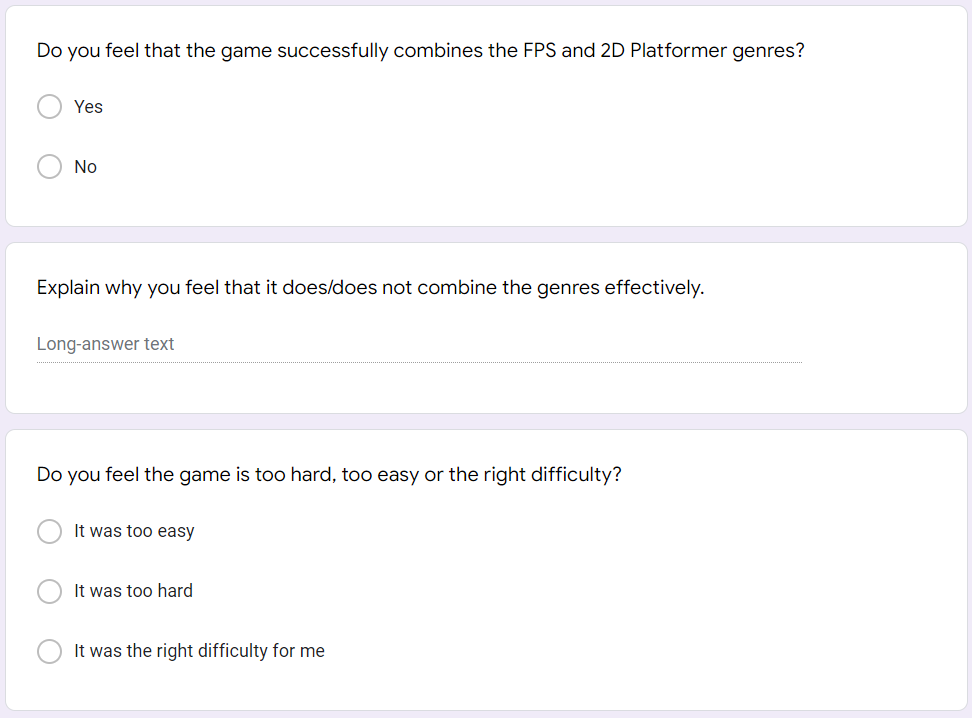Select the No radio button

50,167
